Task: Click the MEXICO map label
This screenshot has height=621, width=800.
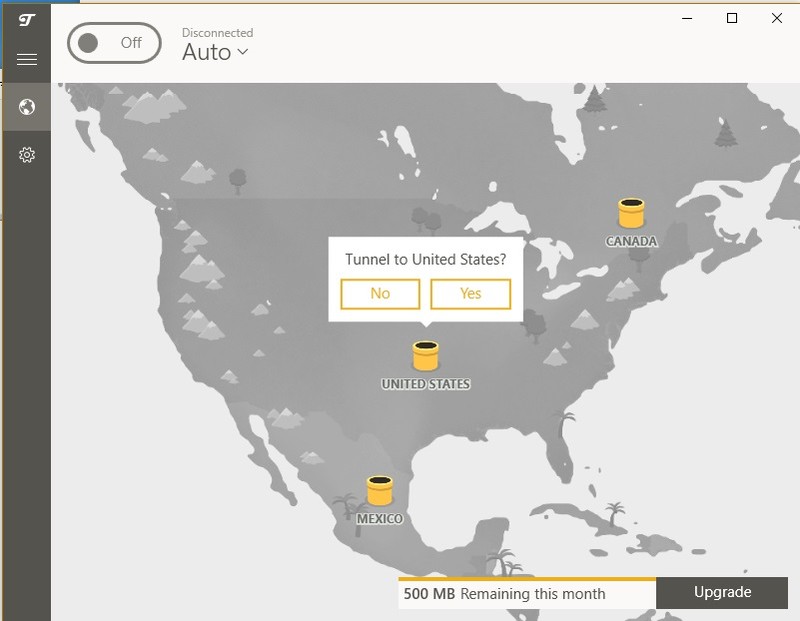Action: [x=380, y=519]
